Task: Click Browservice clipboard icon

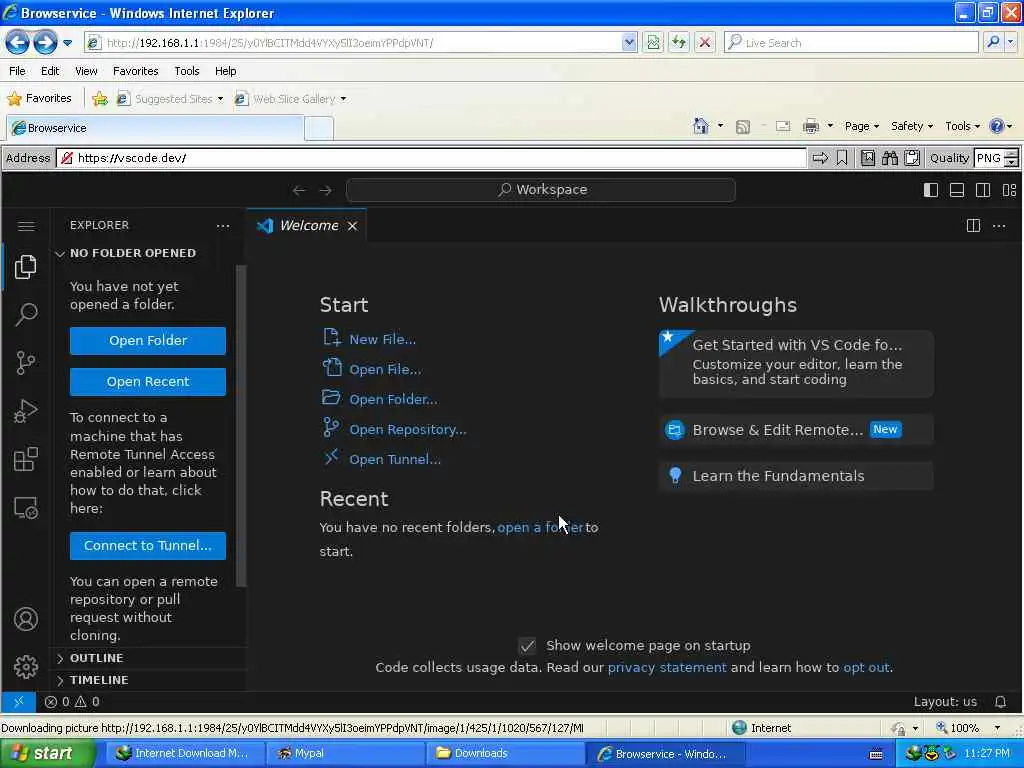Action: [912, 158]
